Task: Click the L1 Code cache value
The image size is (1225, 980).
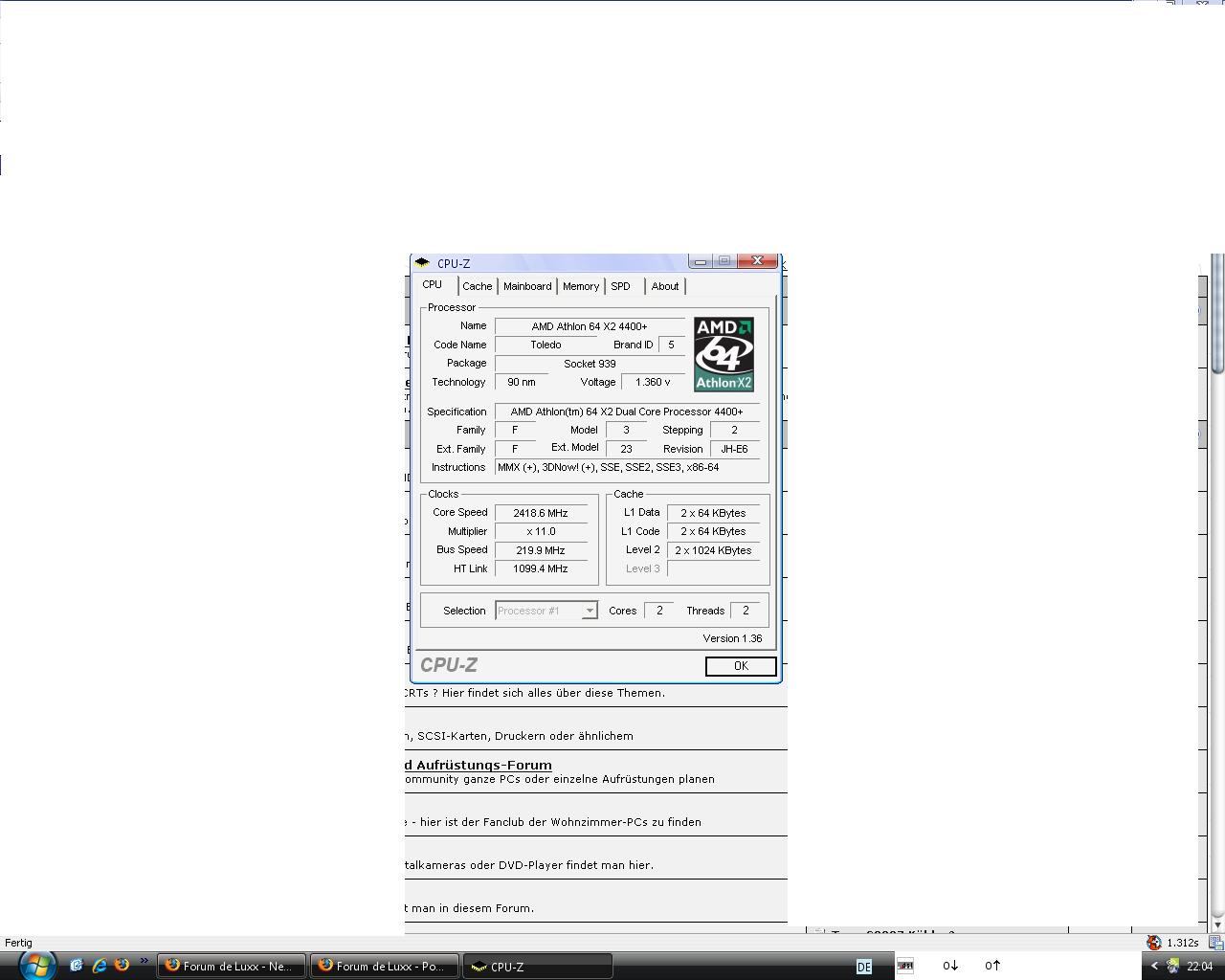Action: pyautogui.click(x=713, y=531)
